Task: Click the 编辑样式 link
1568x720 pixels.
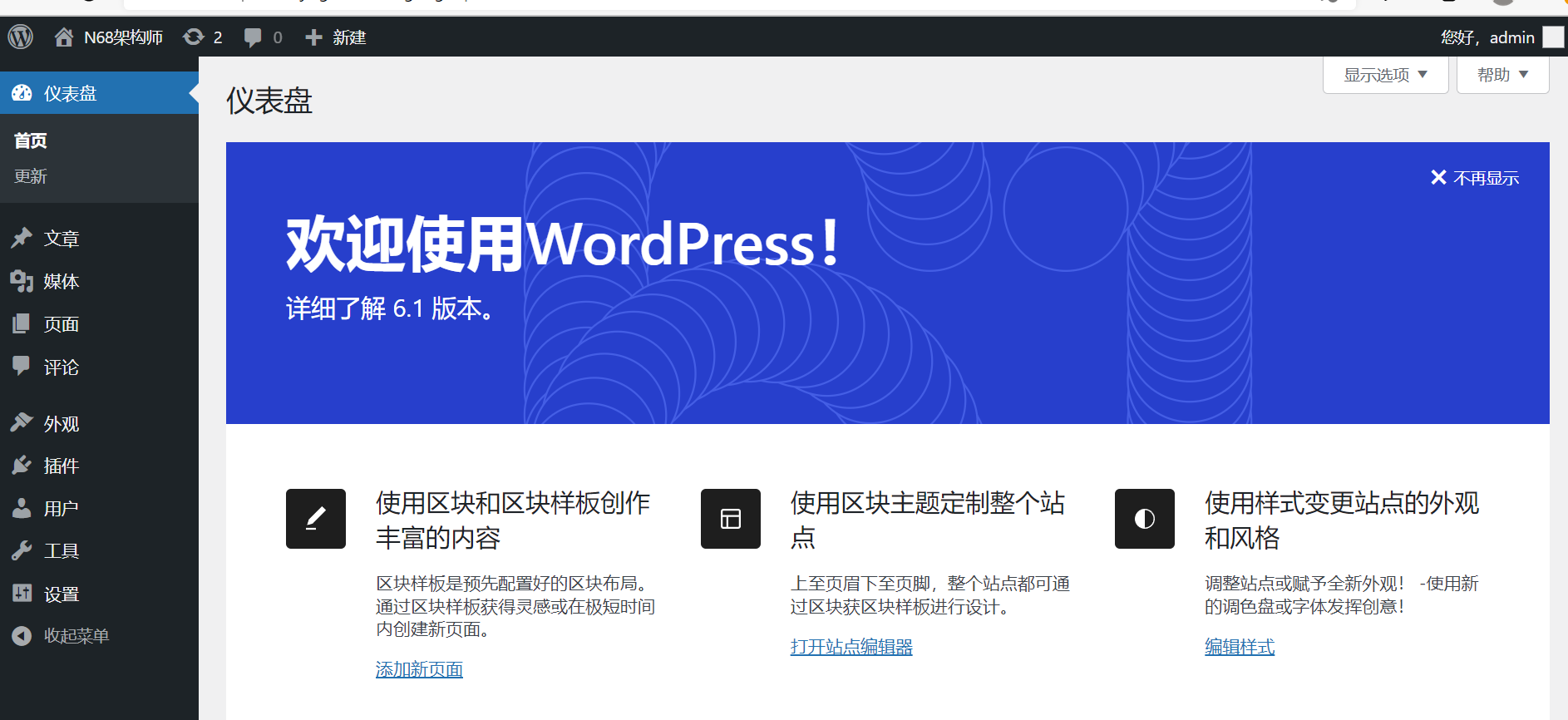Action: [x=1240, y=647]
